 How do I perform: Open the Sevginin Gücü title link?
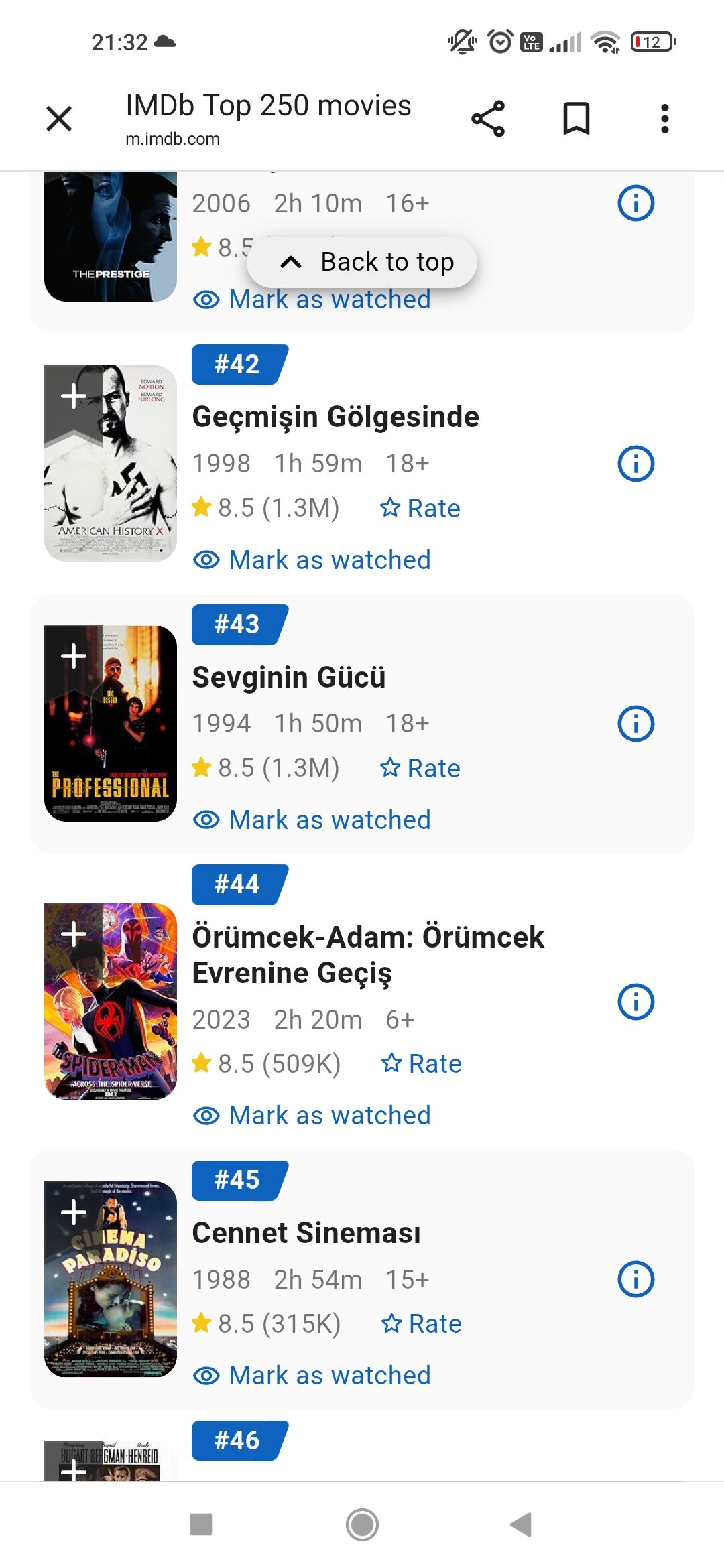(x=289, y=677)
